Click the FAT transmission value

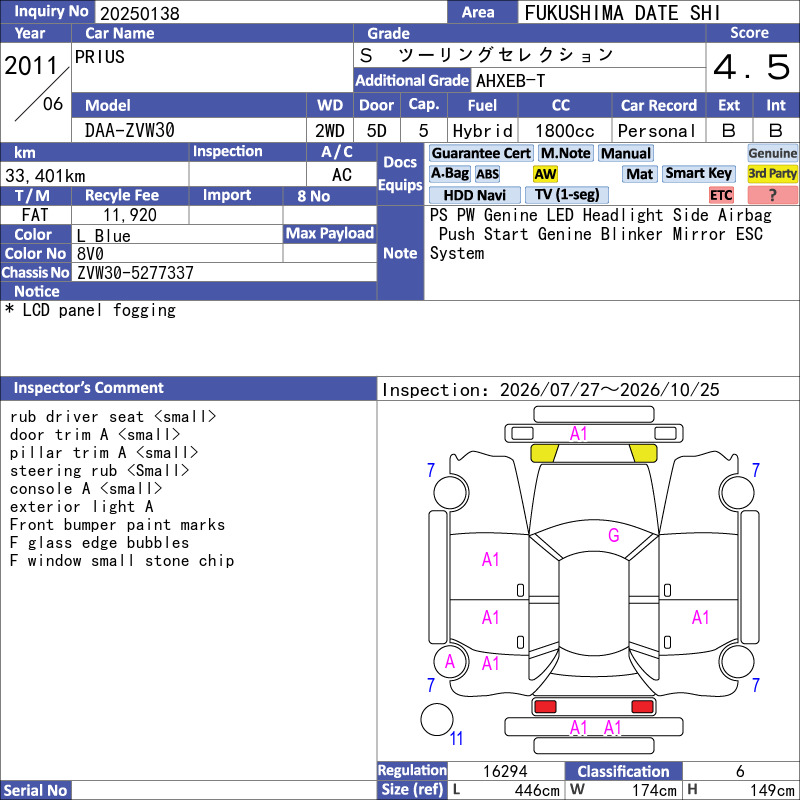point(35,215)
